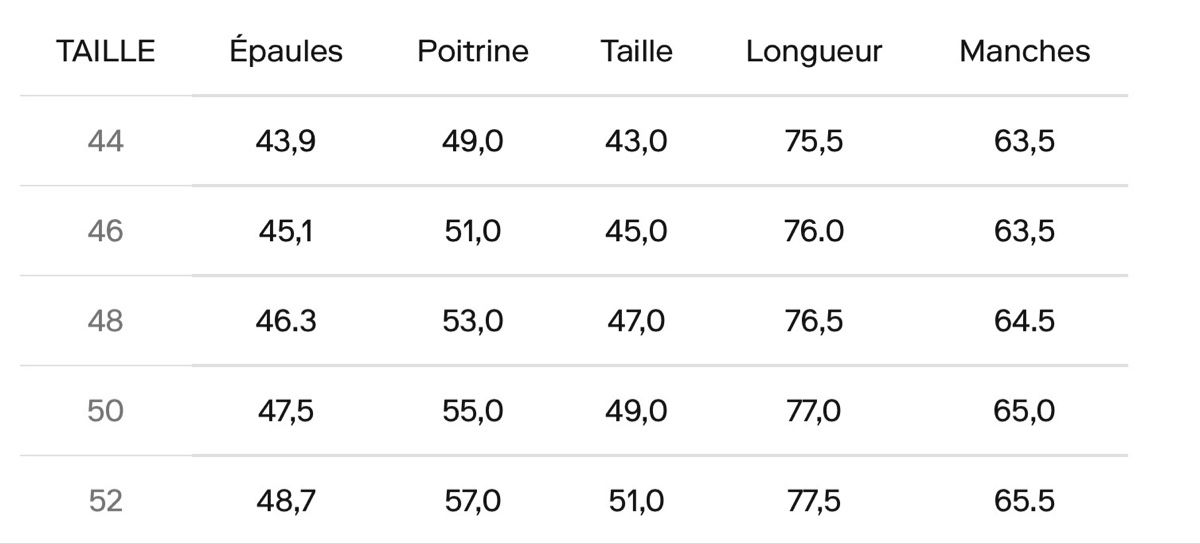Screen dimensions: 1200x544
Task: Click the 64.5 sleeves value
Action: (x=1025, y=322)
